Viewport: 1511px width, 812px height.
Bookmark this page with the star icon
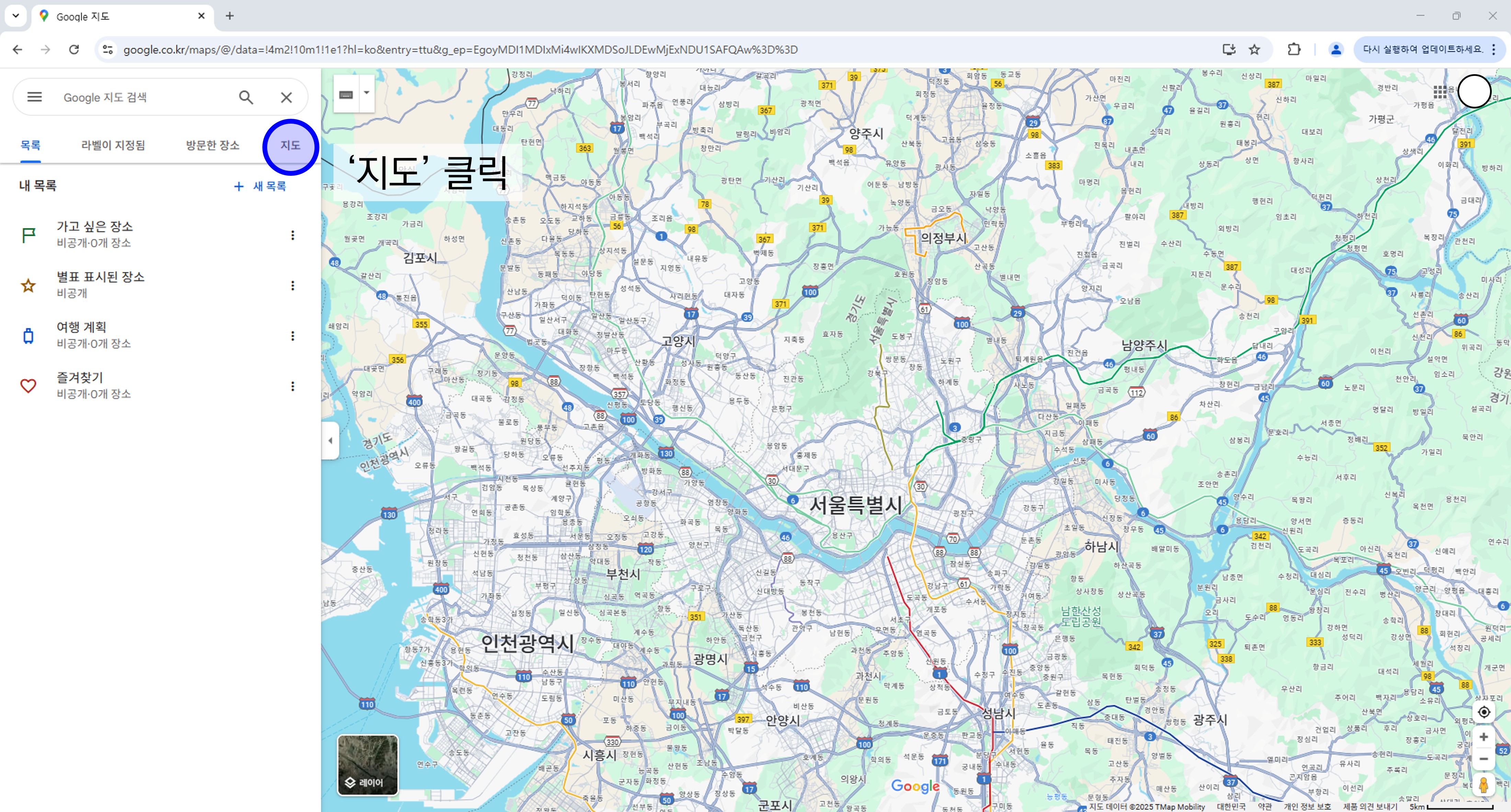[1254, 49]
